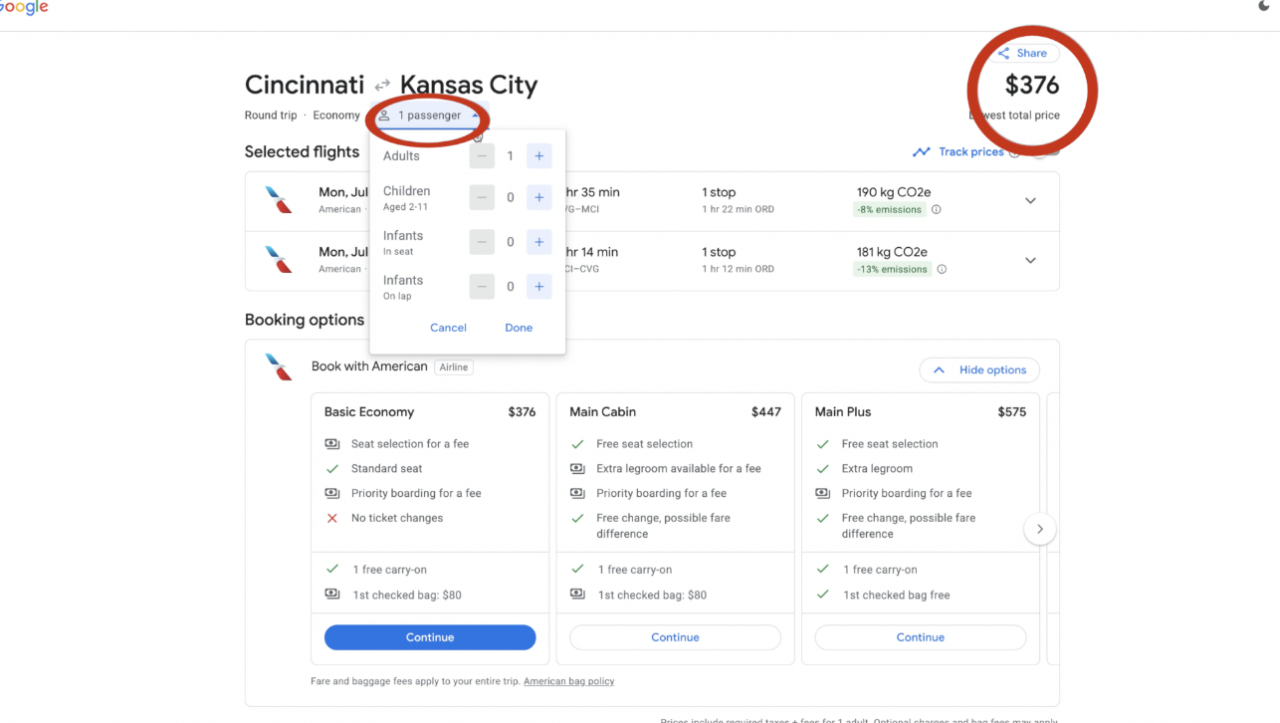The width and height of the screenshot is (1280, 723).
Task: Click Done to confirm passenger selection
Action: point(518,327)
